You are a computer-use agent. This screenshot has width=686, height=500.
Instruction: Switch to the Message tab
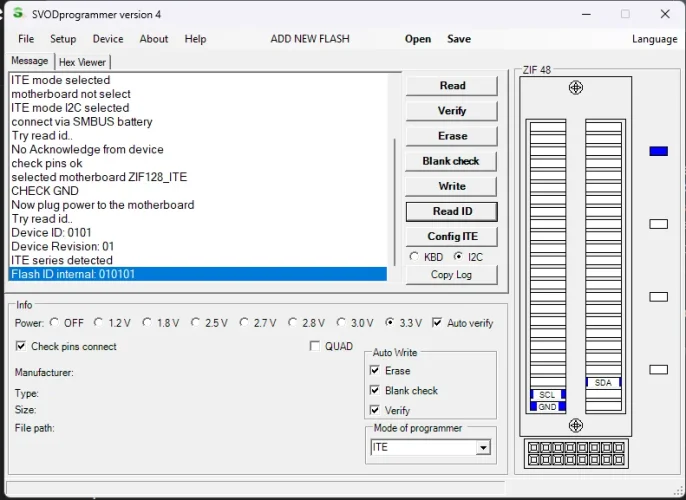click(30, 61)
